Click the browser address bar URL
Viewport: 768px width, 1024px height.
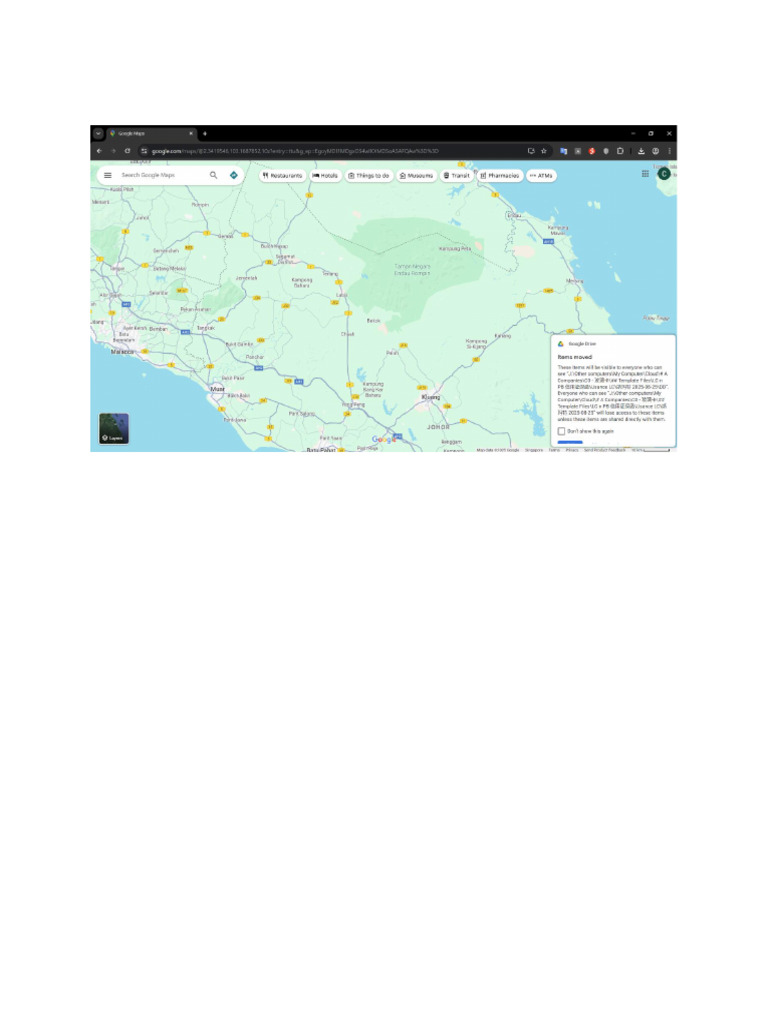click(x=295, y=151)
